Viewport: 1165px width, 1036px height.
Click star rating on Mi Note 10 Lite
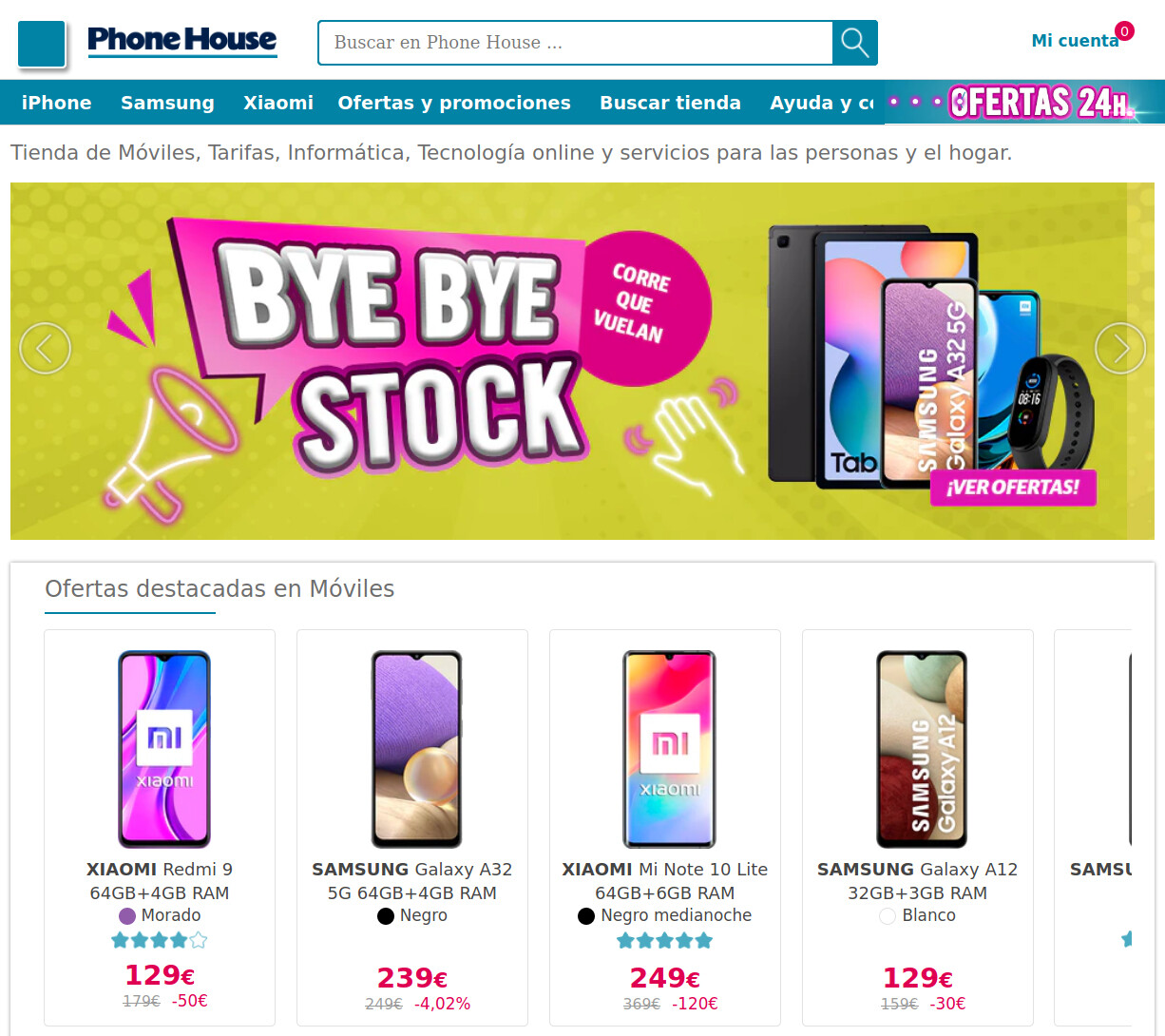[x=665, y=940]
